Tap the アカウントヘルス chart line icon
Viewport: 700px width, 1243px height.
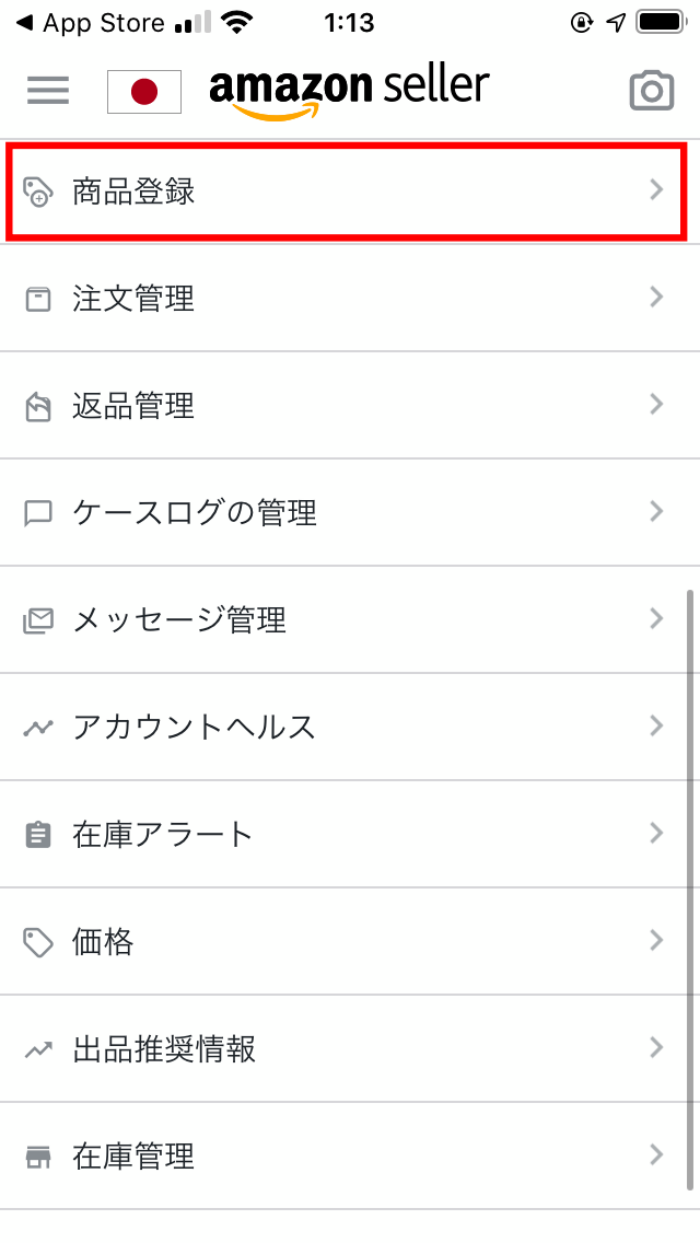[x=38, y=728]
